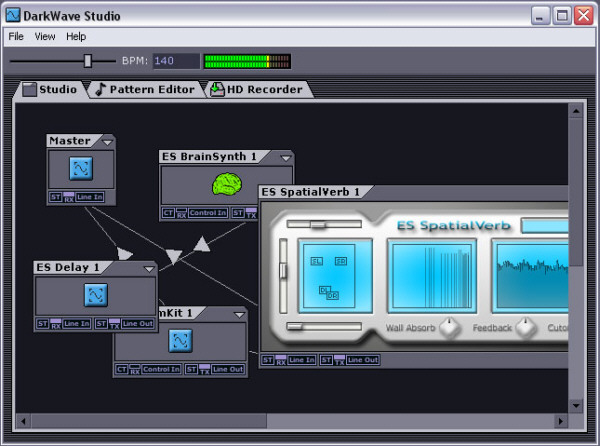Click the SR speaker marker in SpatialVerb room
600x446 pixels.
pyautogui.click(x=341, y=261)
